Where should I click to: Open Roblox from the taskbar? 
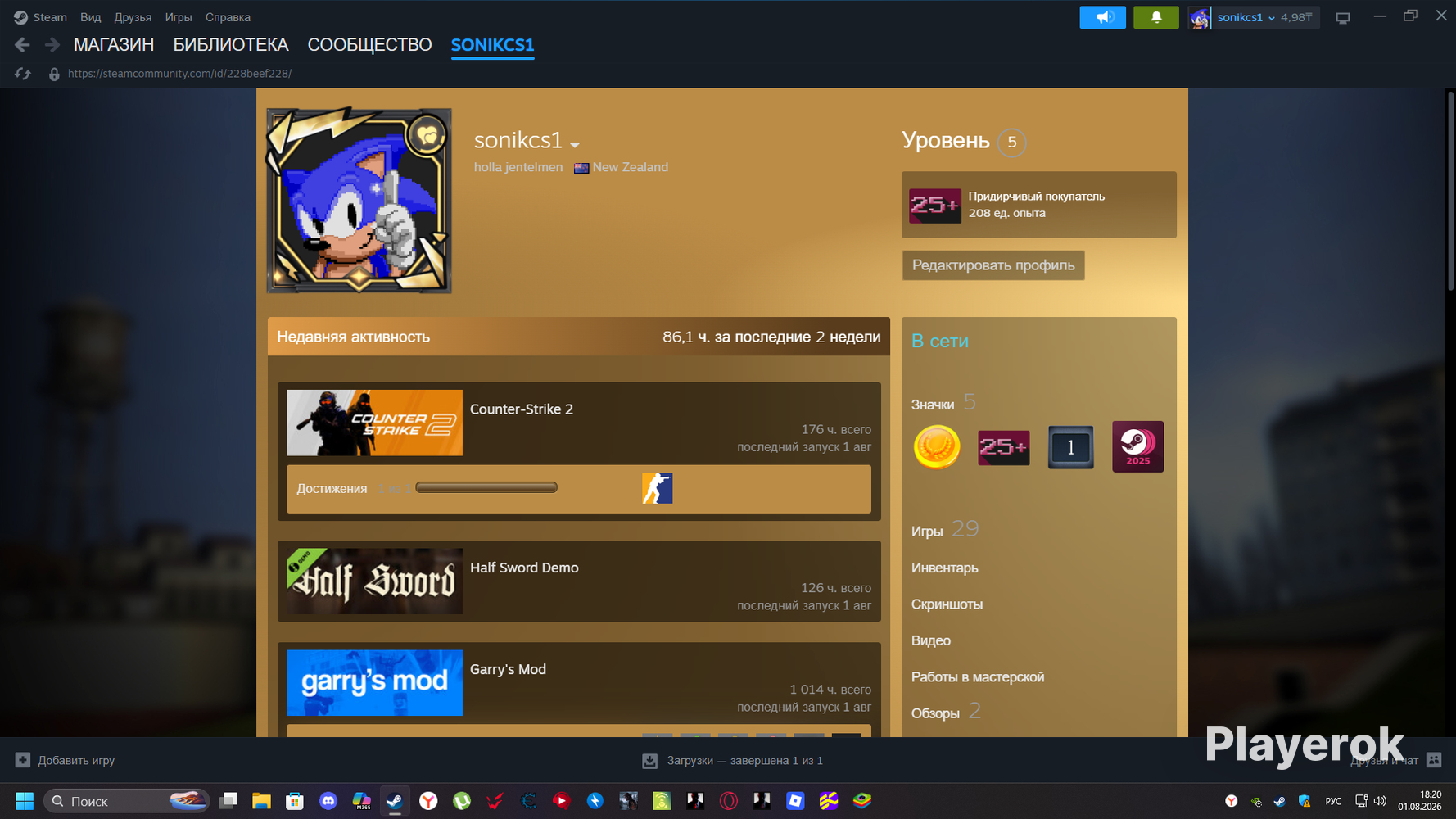pos(795,801)
